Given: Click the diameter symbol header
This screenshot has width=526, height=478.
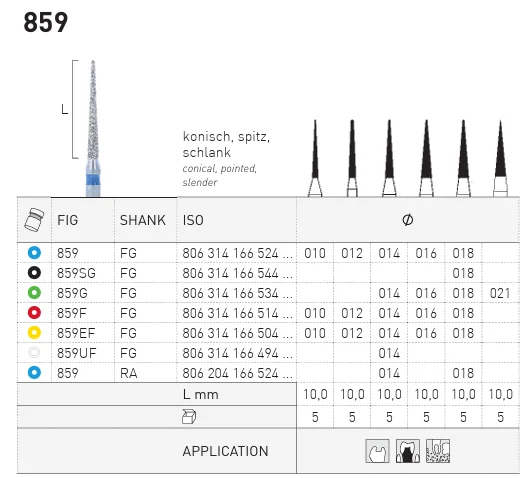Looking at the screenshot, I should [408, 220].
